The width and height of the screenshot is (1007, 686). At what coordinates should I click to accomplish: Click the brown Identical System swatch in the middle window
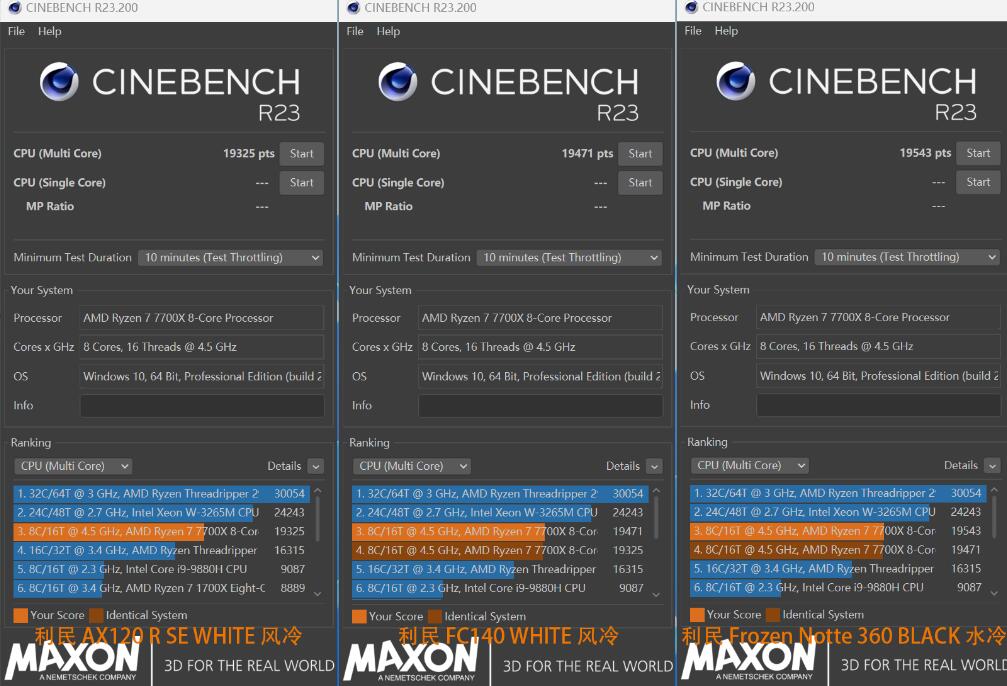point(435,616)
